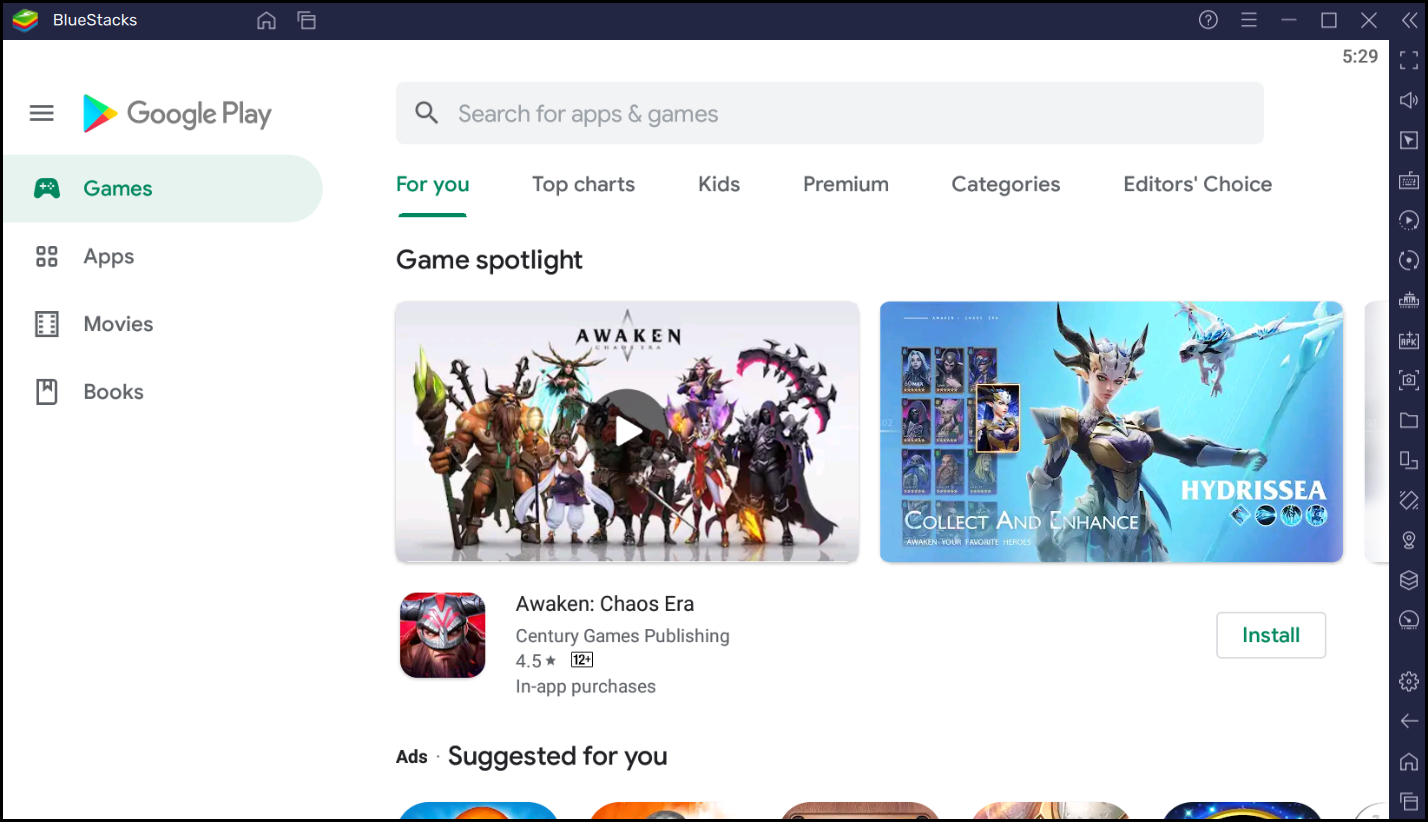Viewport: 1428px width, 822px height.
Task: Open the multi-instance manager layers icon
Action: (1408, 580)
